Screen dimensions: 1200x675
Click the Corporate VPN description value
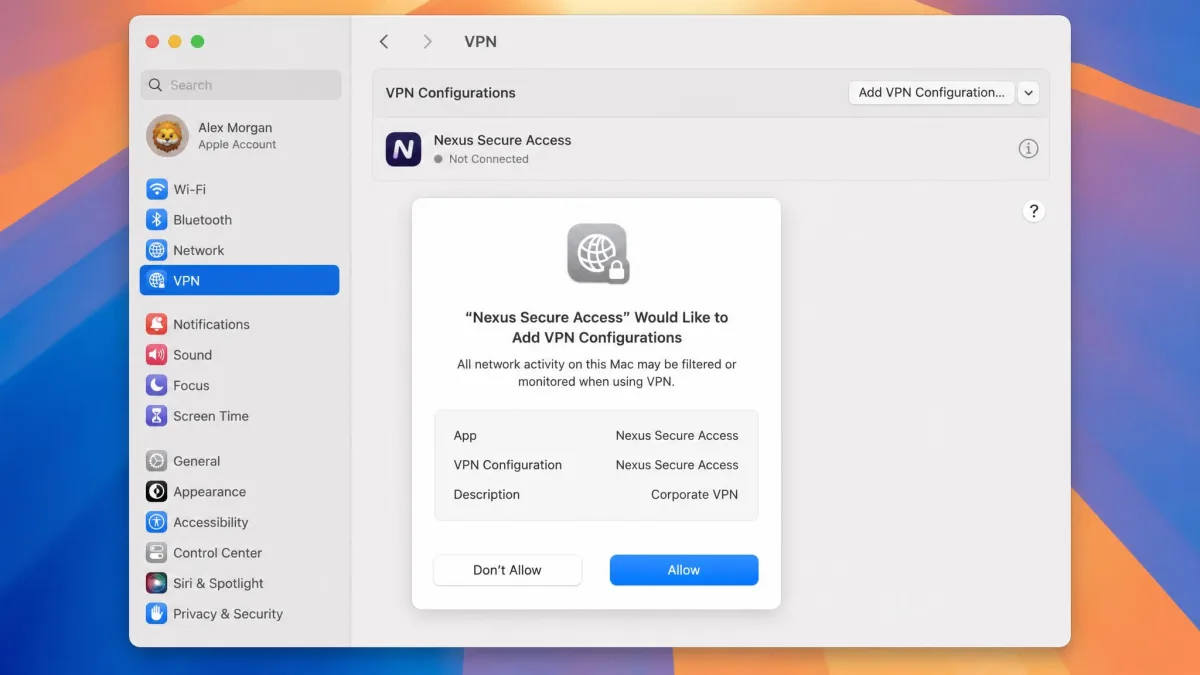click(694, 494)
